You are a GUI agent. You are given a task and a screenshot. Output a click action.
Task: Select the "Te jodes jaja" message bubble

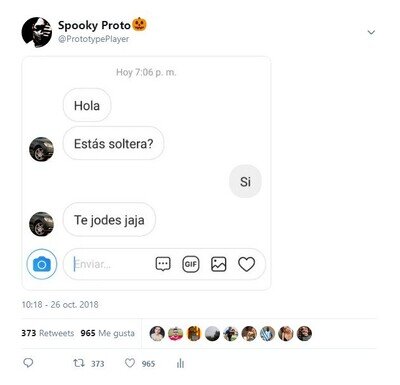(x=109, y=220)
